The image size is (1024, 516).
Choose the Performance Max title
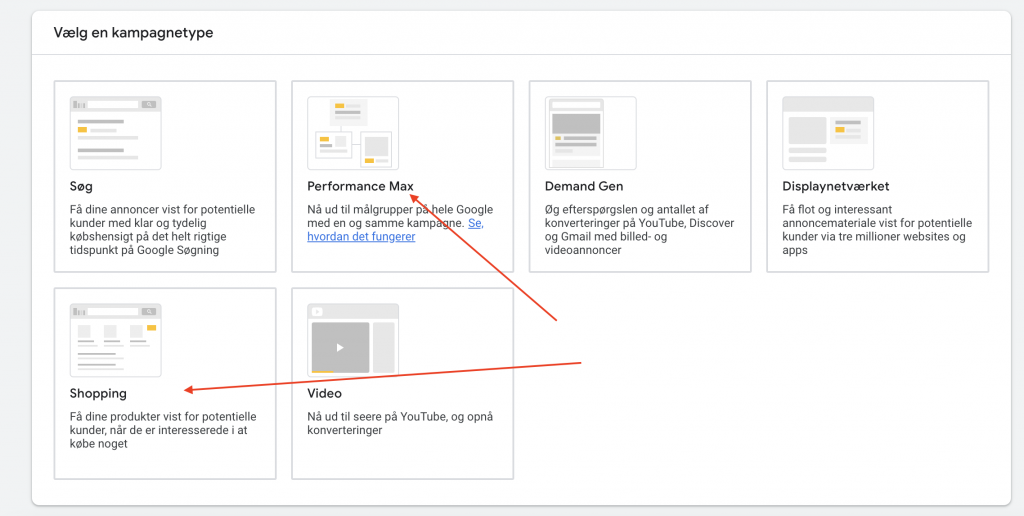(x=360, y=186)
